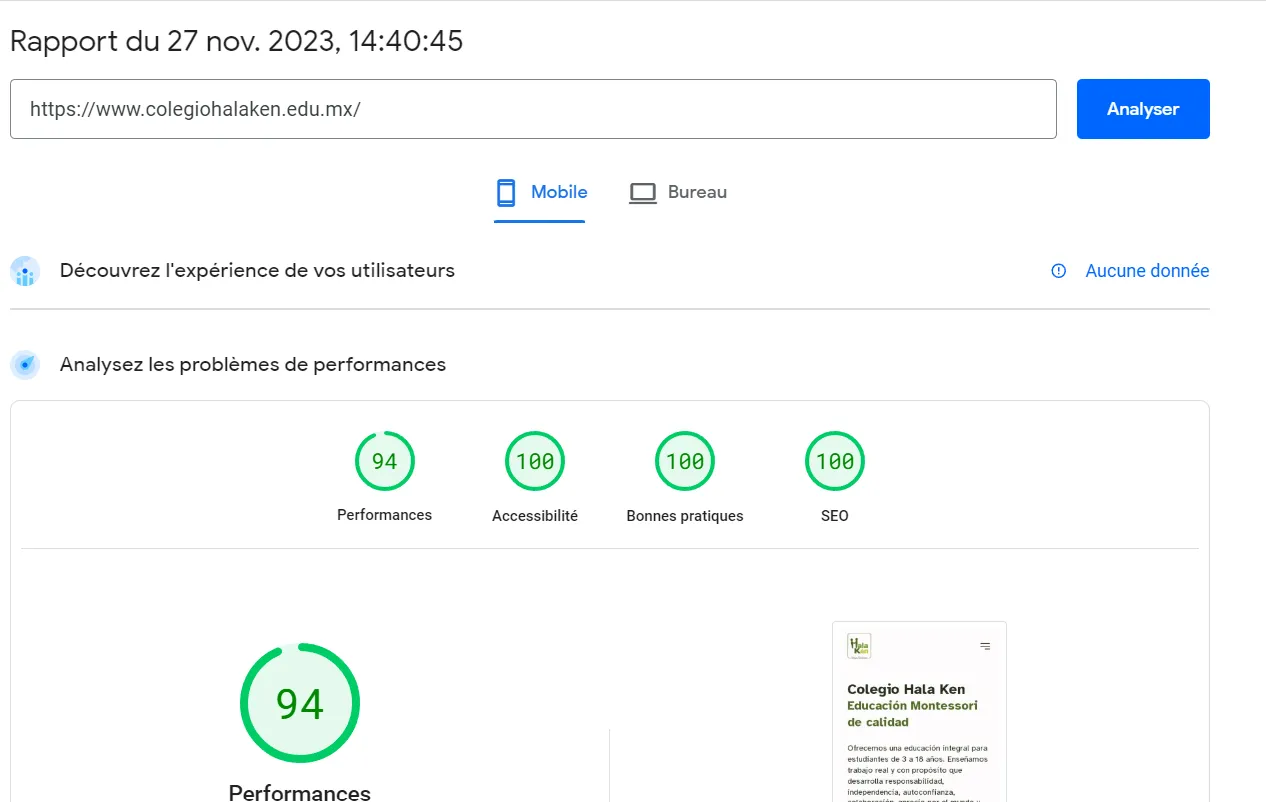Switch to the Mobile tab
1266x802 pixels.
541,192
